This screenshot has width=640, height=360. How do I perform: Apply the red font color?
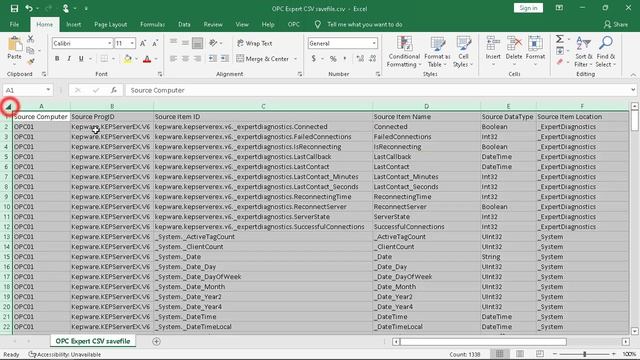click(x=147, y=59)
